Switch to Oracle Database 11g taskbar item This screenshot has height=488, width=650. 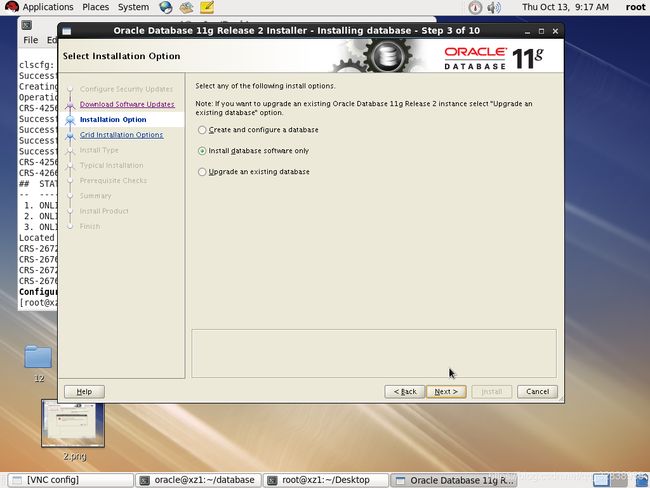coord(454,480)
